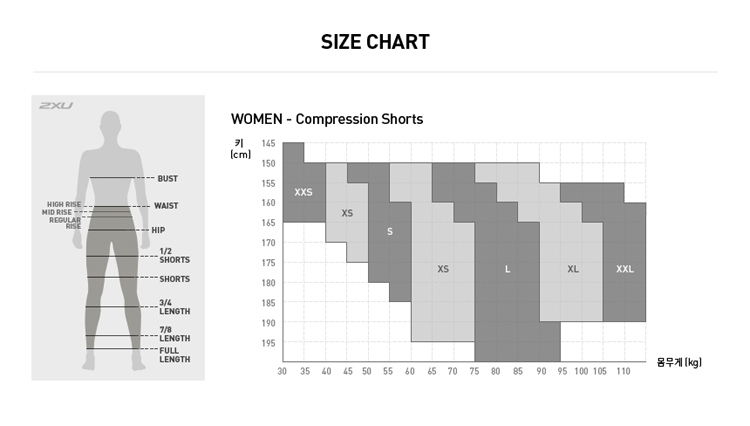Select the XXS size region on chart
This screenshot has height=426, width=750.
click(303, 191)
